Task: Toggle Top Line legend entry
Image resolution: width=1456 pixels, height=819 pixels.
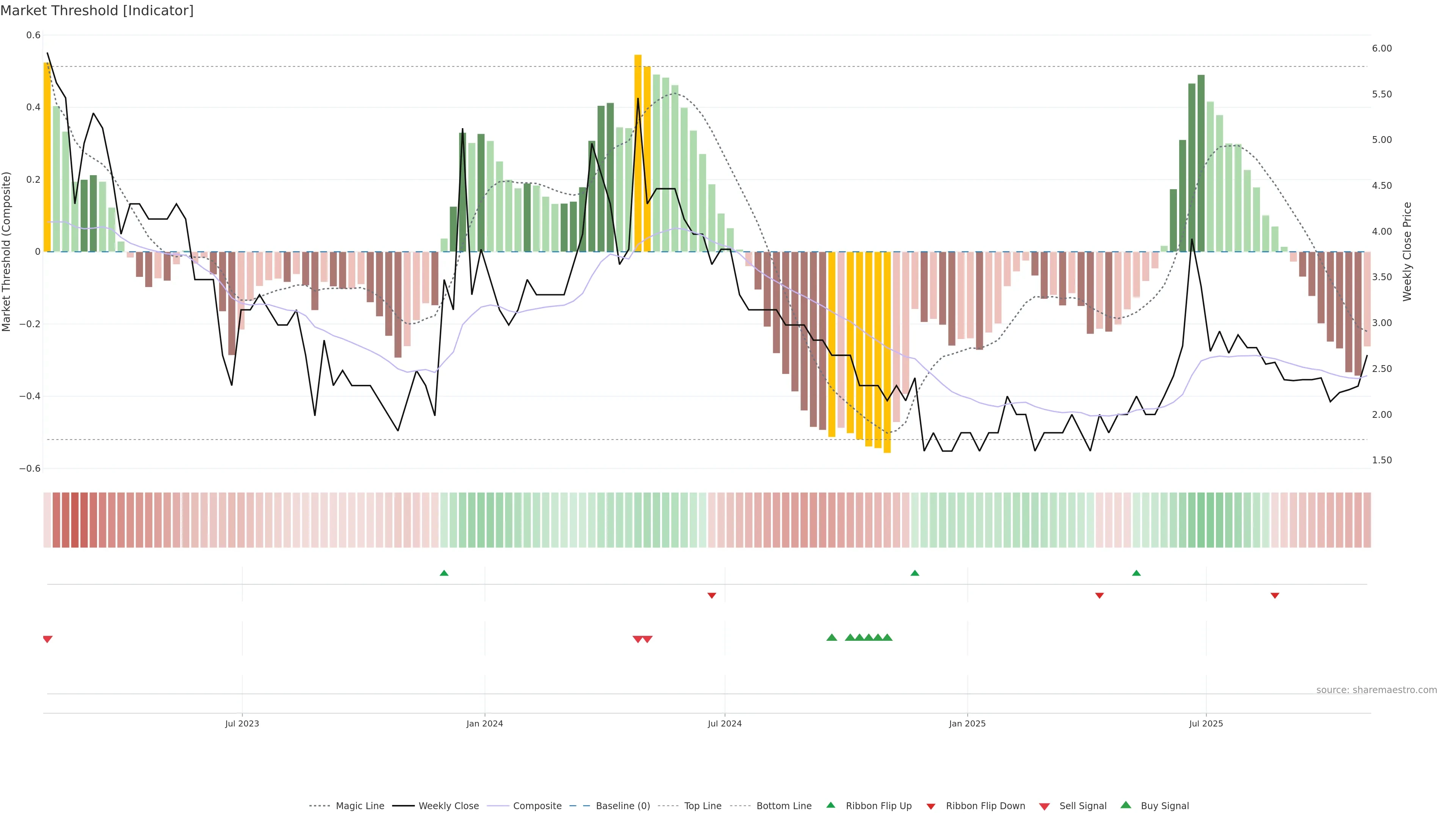Action: point(703,806)
